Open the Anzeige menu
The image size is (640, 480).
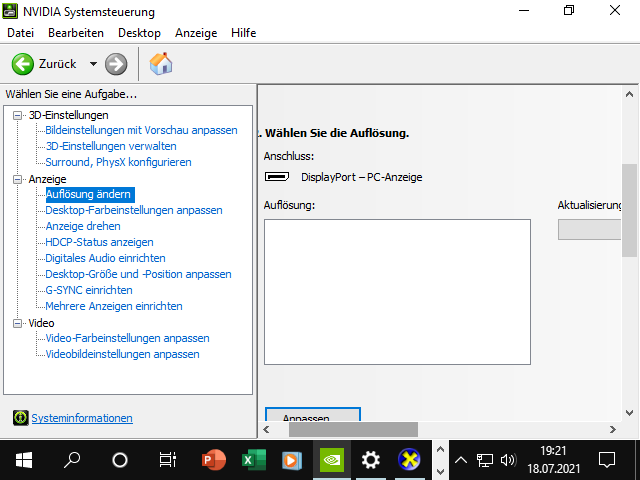click(196, 33)
